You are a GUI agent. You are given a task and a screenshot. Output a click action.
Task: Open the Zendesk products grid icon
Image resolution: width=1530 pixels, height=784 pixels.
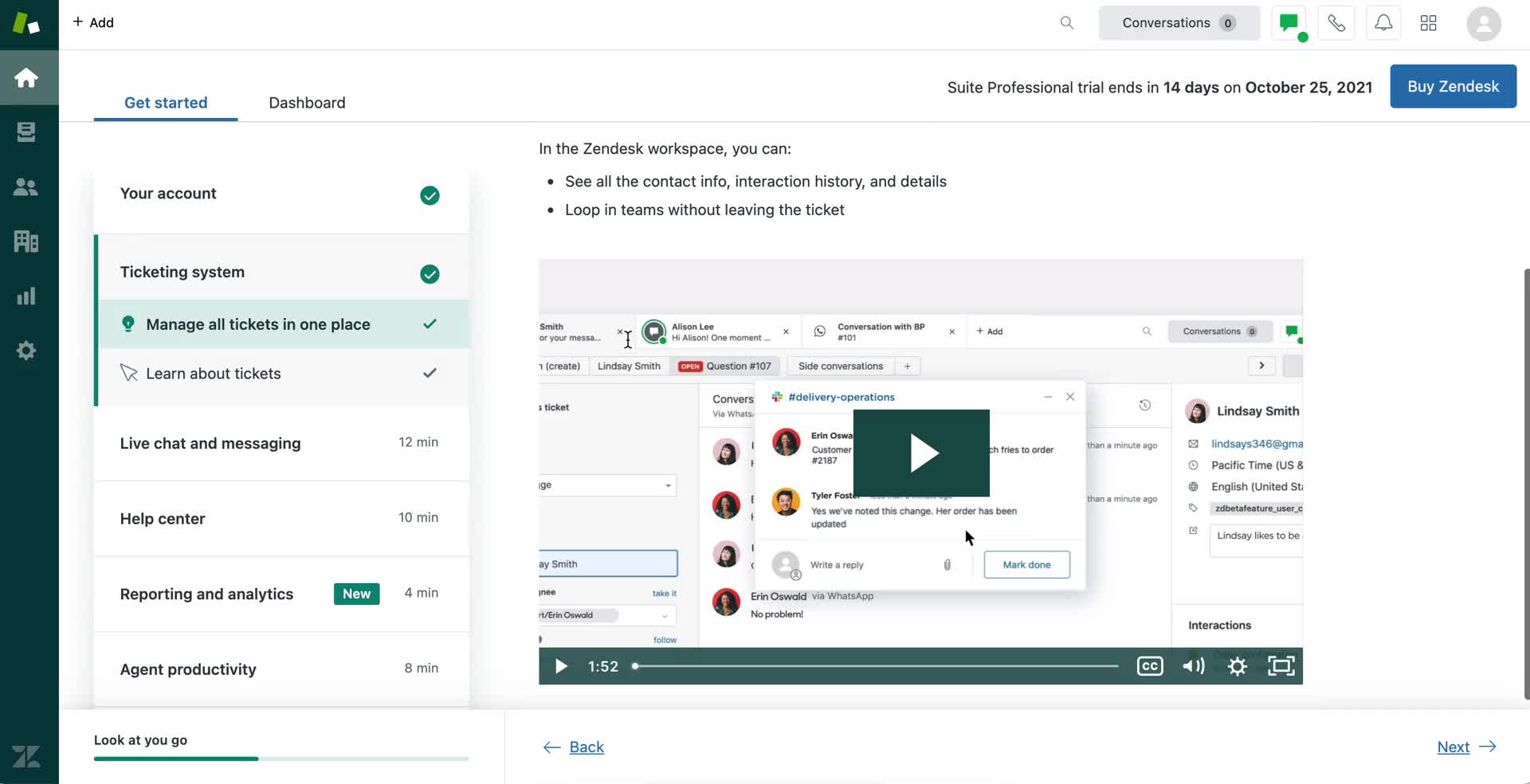1429,23
